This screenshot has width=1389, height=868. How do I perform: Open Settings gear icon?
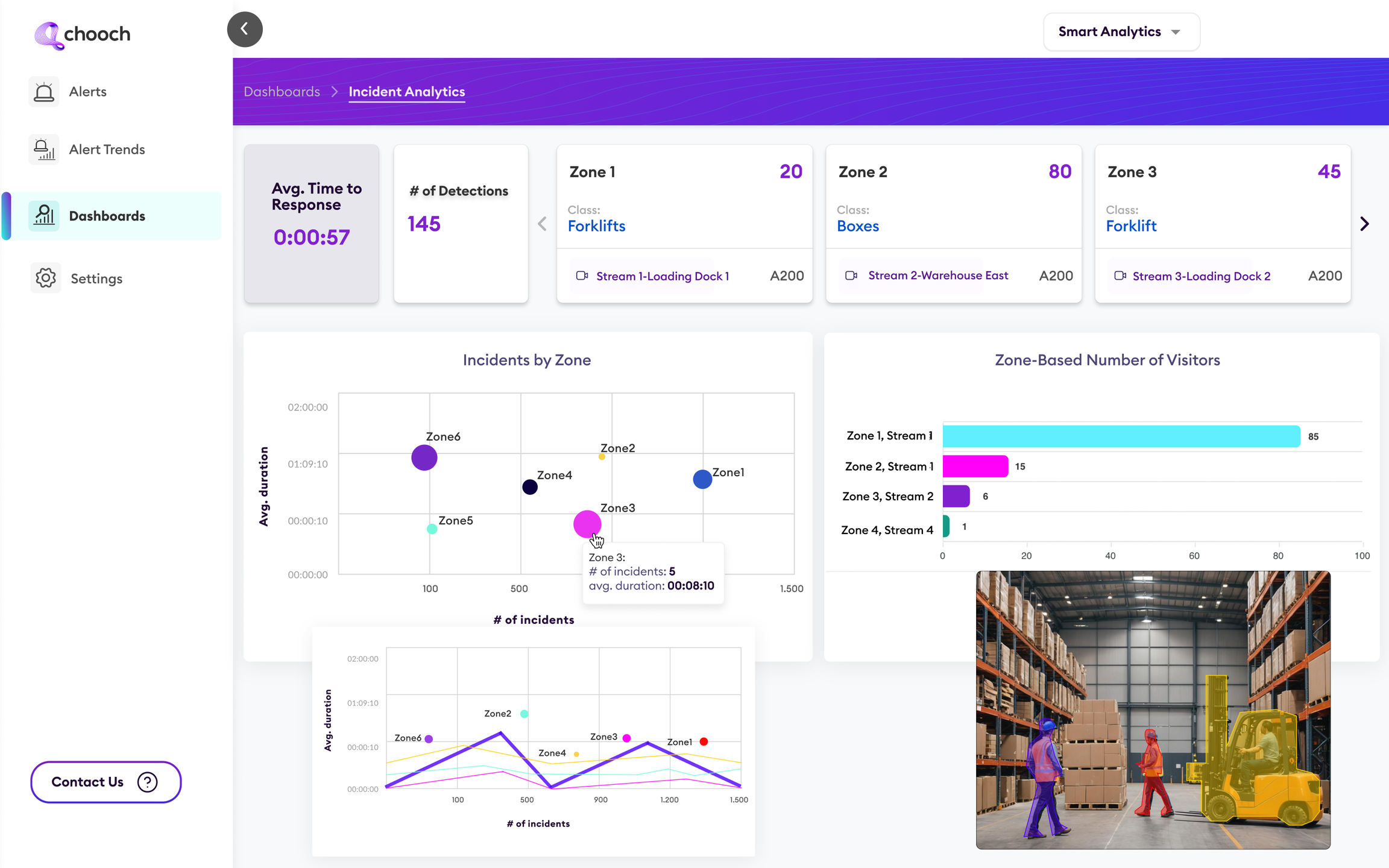pyautogui.click(x=45, y=278)
